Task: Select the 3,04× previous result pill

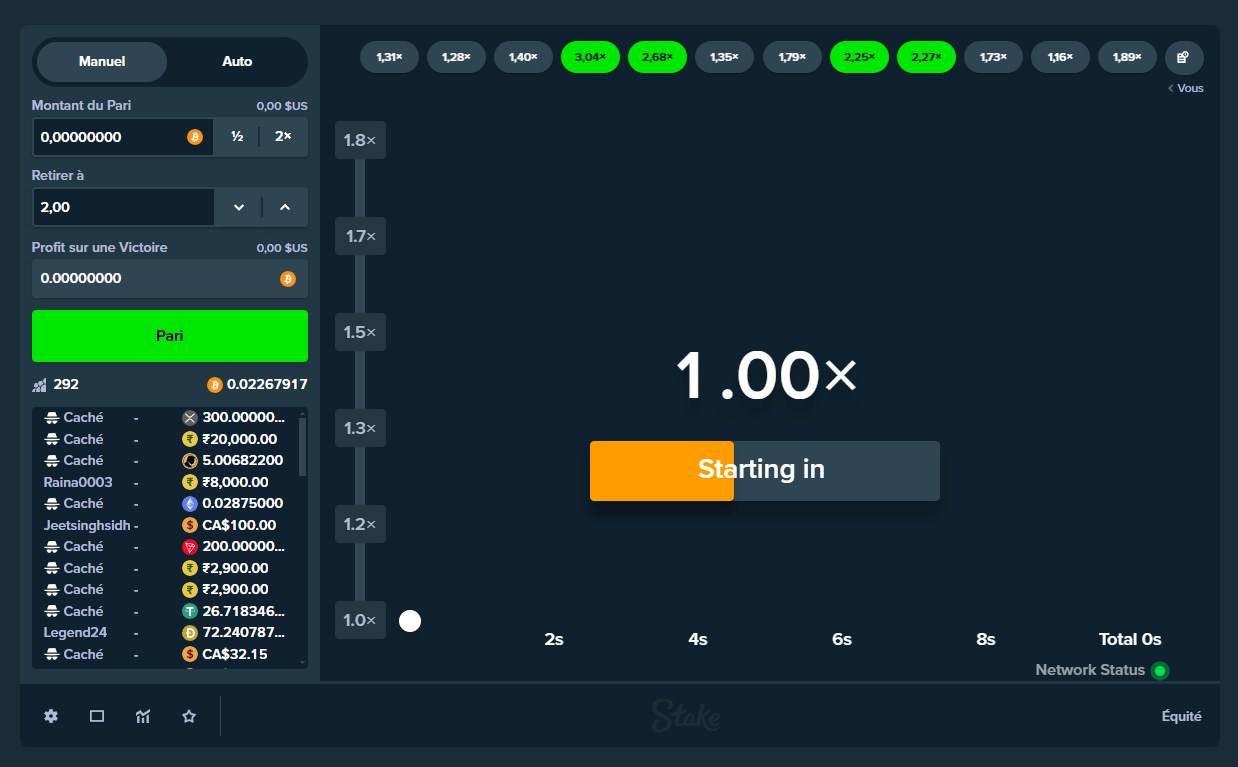Action: tap(590, 57)
